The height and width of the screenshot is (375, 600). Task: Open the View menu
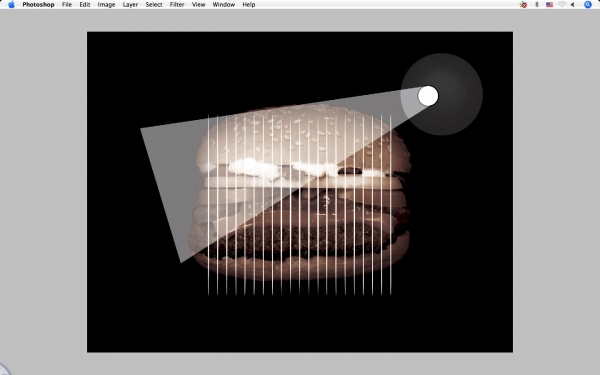(x=198, y=5)
